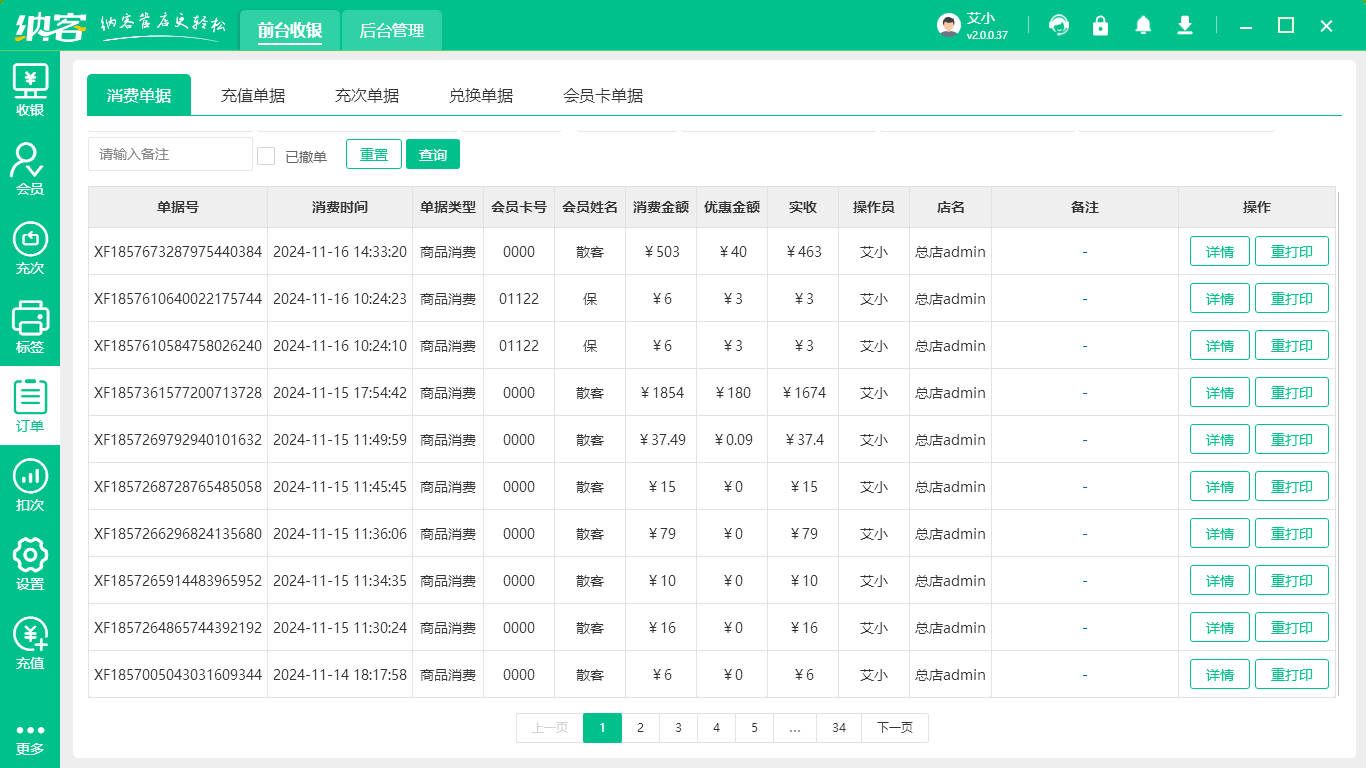Image resolution: width=1366 pixels, height=768 pixels.
Task: Click the 消费金额 column header
Action: pyautogui.click(x=661, y=207)
